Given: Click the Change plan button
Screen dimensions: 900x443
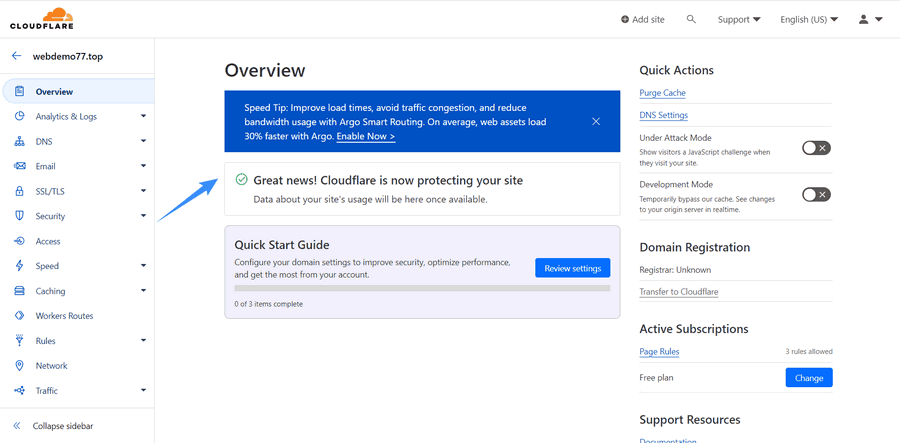Looking at the screenshot, I should [809, 378].
